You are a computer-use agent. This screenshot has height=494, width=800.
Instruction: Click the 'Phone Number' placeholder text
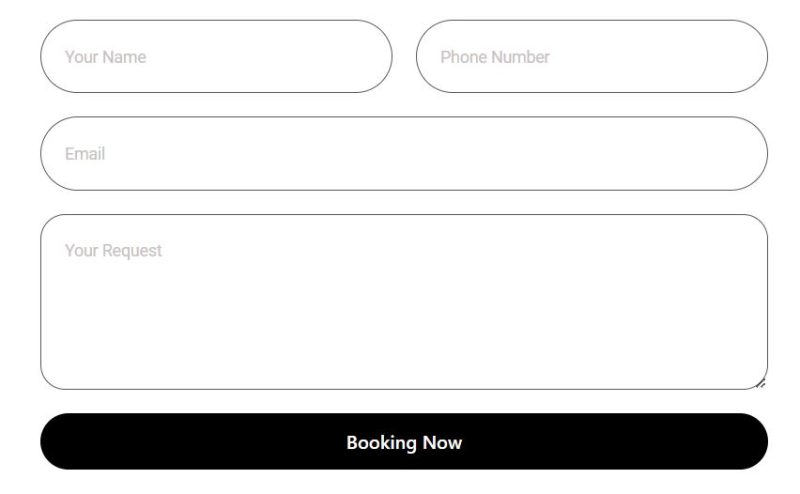pyautogui.click(x=495, y=57)
